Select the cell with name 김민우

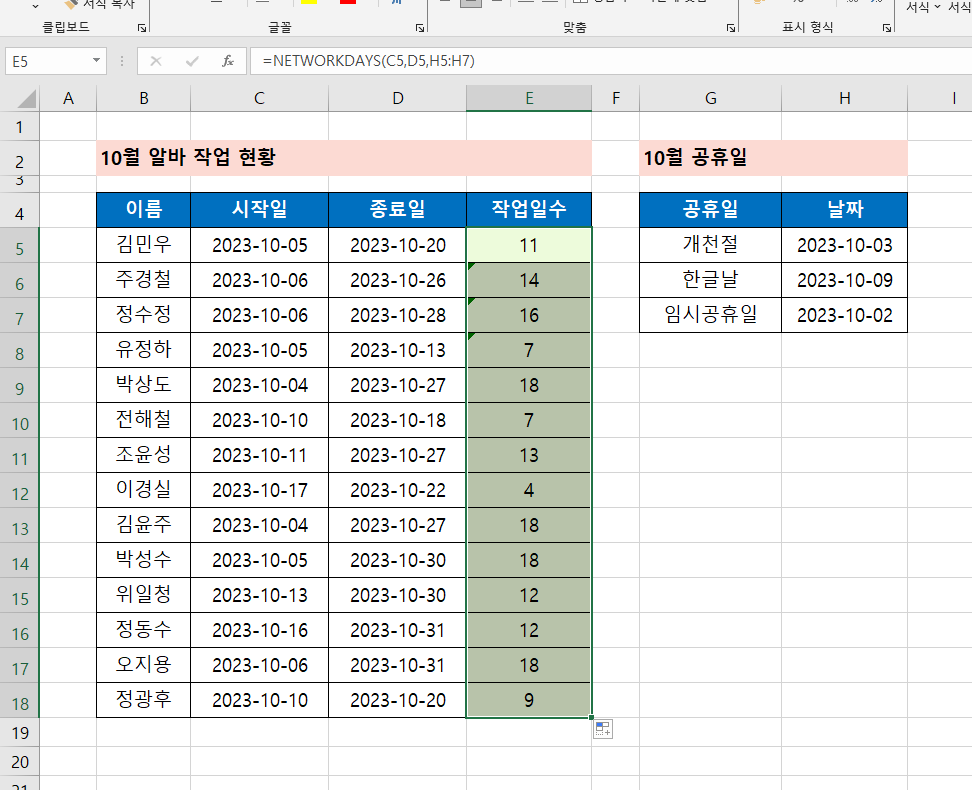[x=144, y=245]
